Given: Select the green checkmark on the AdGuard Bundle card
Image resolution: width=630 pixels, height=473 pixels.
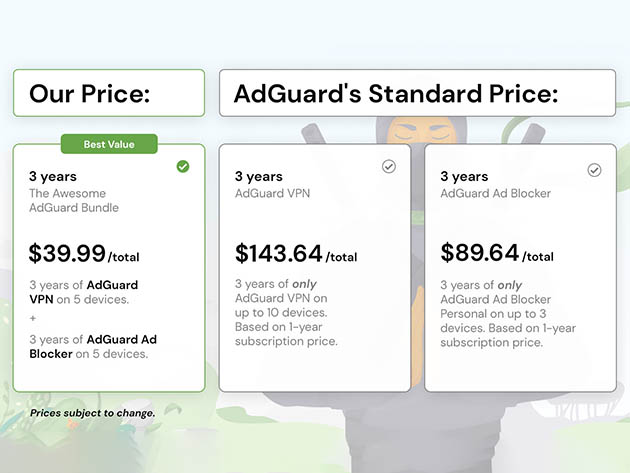Looking at the screenshot, I should pyautogui.click(x=183, y=166).
